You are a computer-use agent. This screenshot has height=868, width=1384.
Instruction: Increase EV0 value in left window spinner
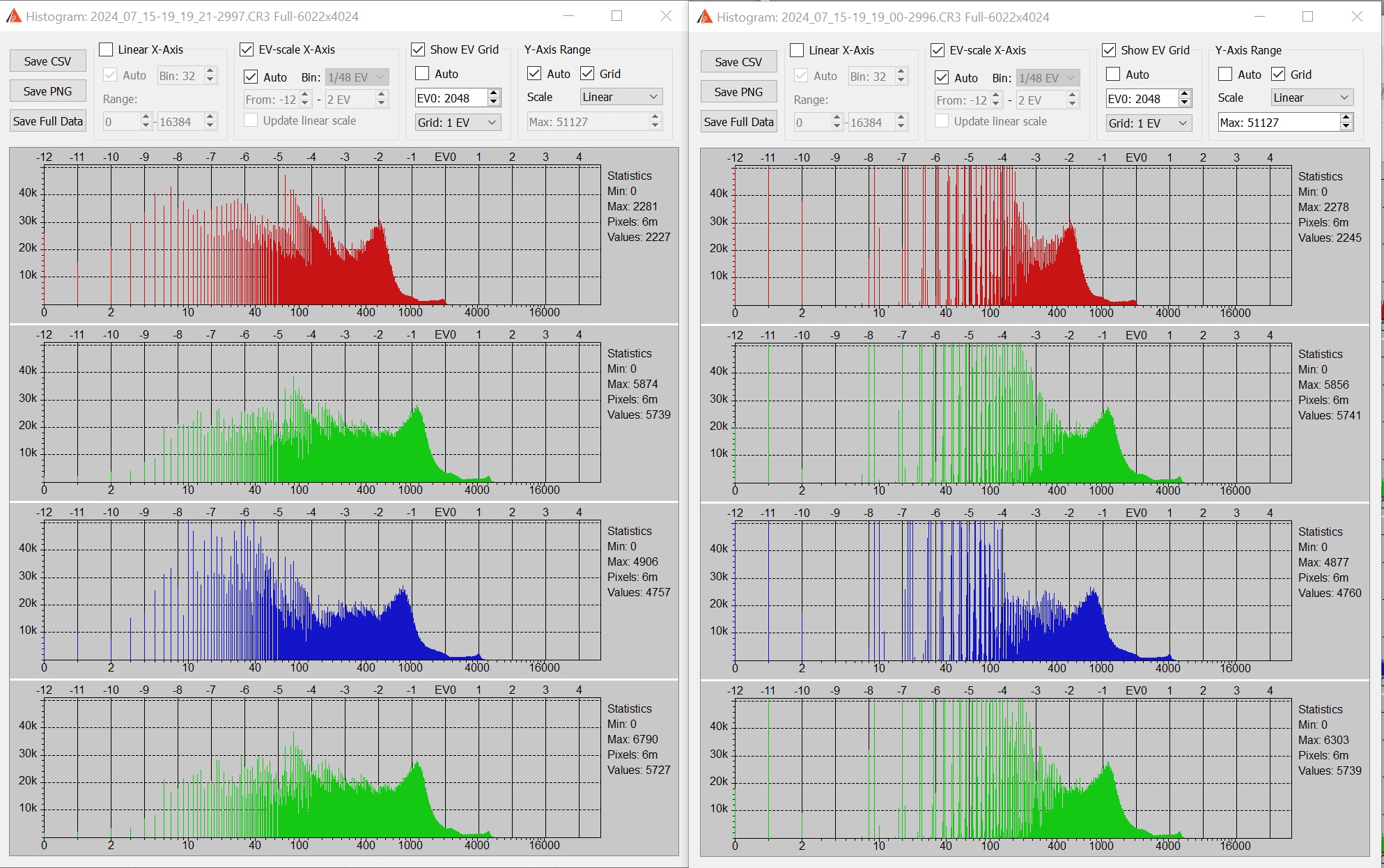pyautogui.click(x=494, y=94)
